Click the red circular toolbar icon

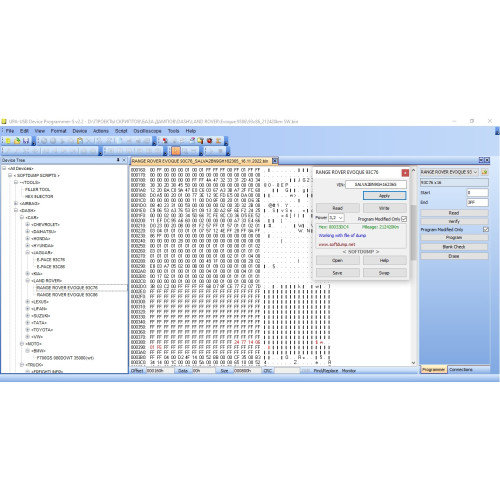[x=210, y=141]
